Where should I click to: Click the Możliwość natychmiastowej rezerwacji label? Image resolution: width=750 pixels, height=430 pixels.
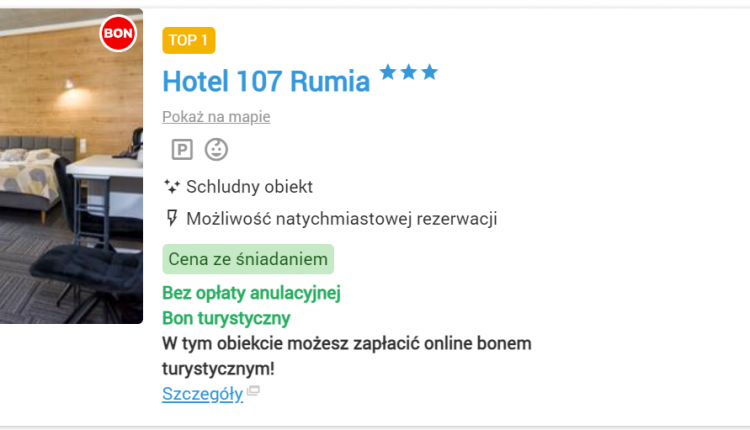[341, 219]
